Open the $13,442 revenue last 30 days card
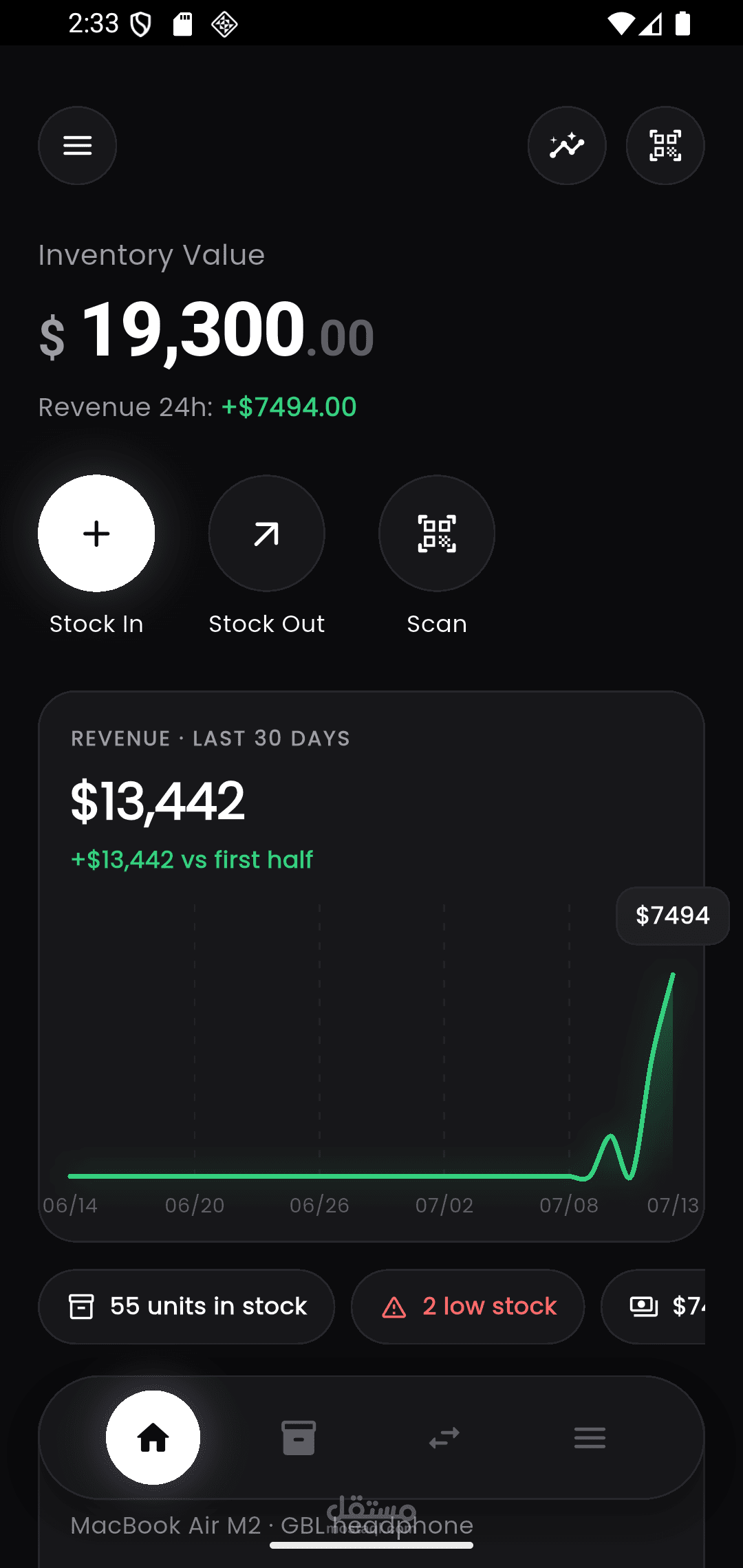 (371, 966)
